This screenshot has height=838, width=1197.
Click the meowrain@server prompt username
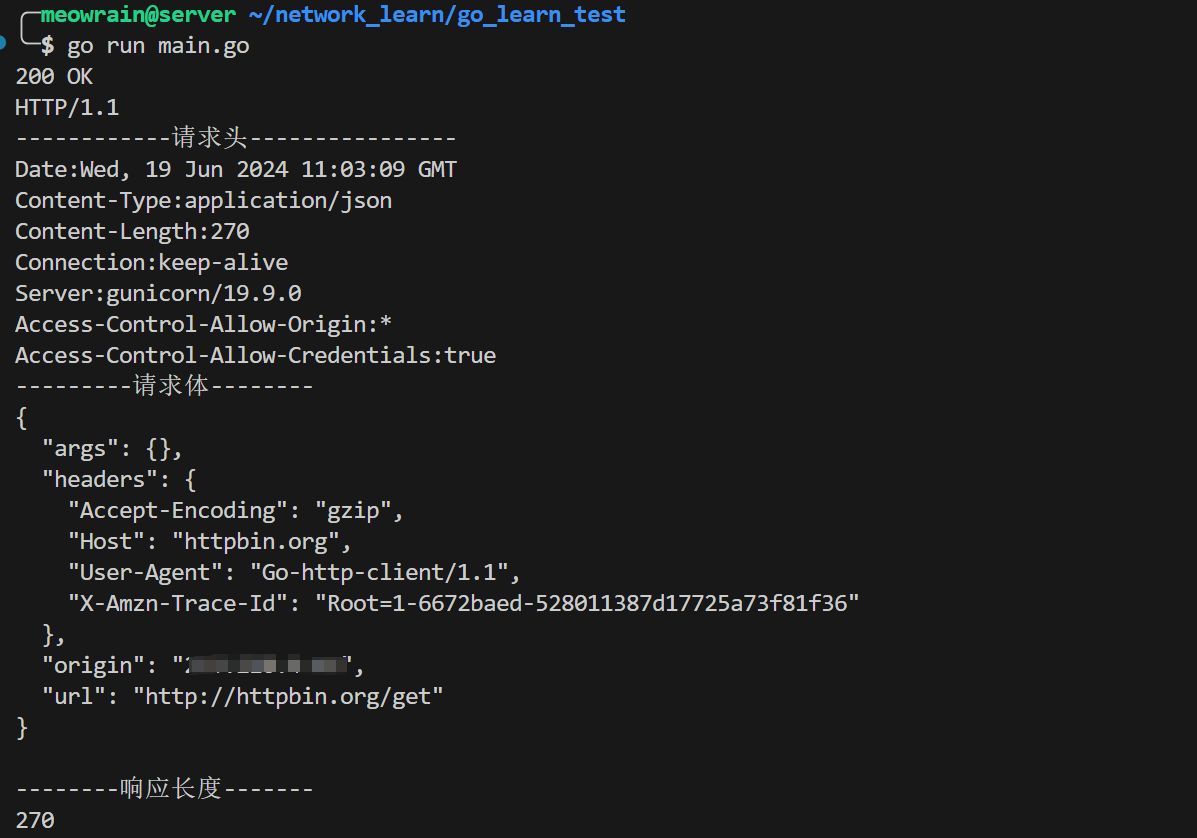[139, 15]
